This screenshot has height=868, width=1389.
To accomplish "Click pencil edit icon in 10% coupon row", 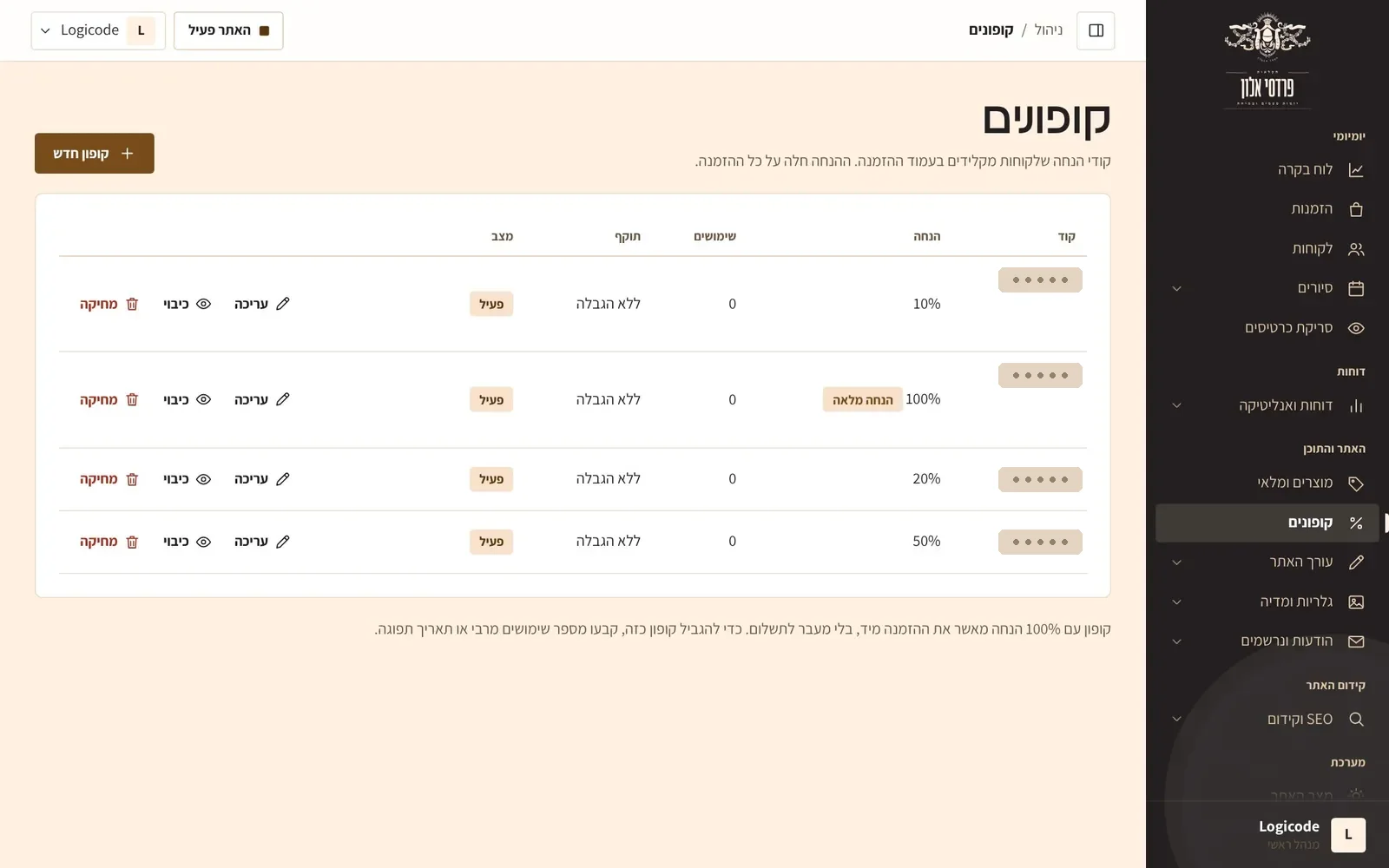I will tap(283, 304).
